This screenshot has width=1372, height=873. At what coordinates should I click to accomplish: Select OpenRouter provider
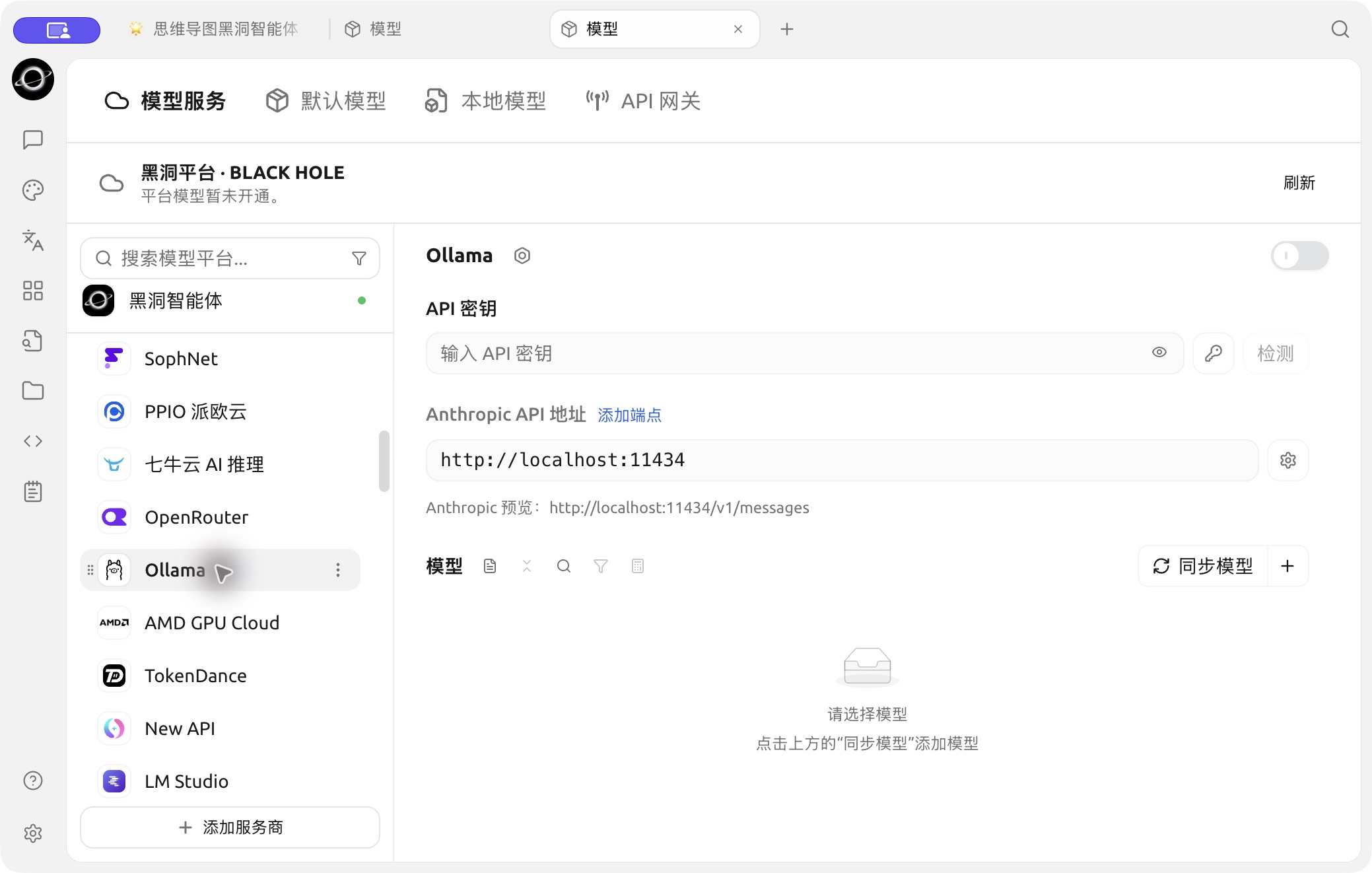[x=220, y=517]
